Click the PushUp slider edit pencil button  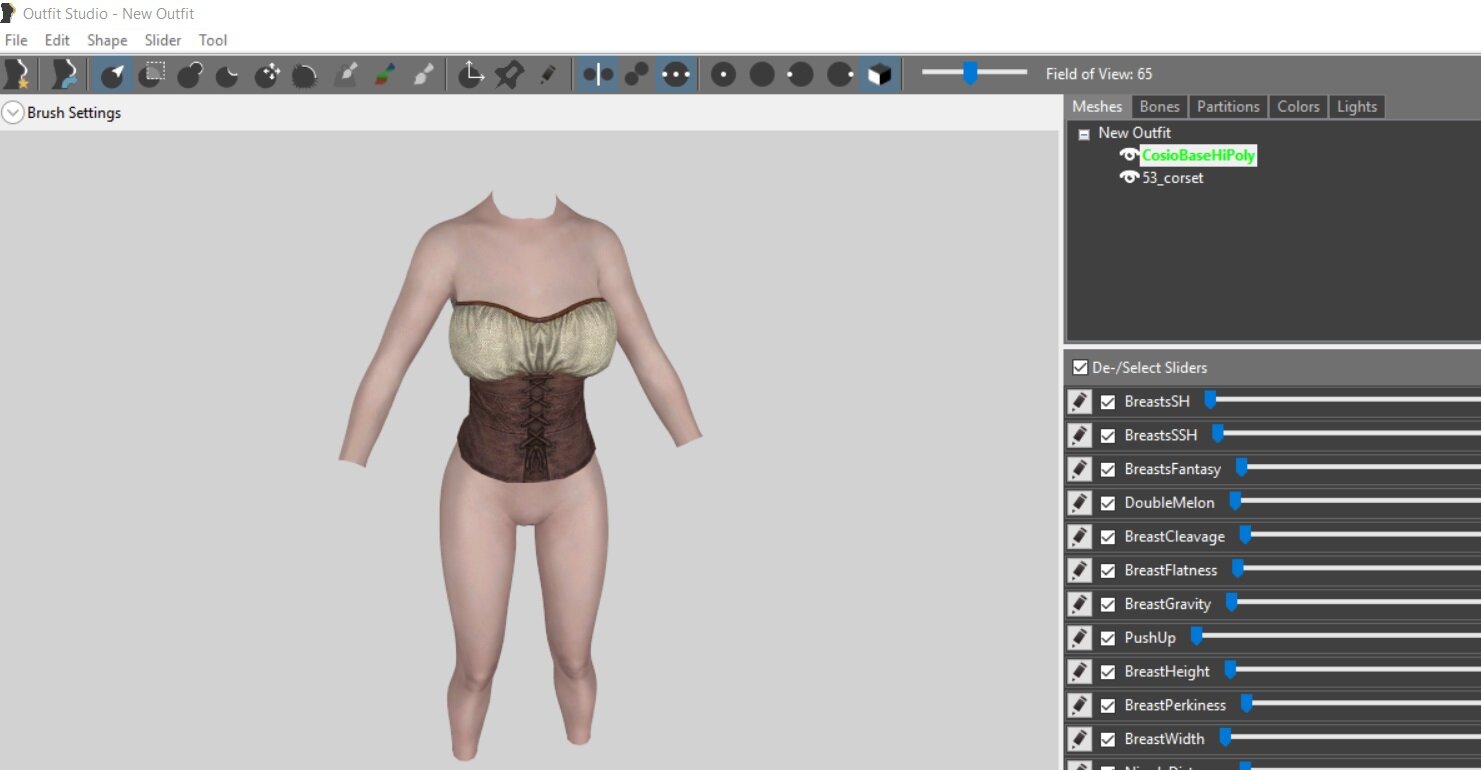1079,637
